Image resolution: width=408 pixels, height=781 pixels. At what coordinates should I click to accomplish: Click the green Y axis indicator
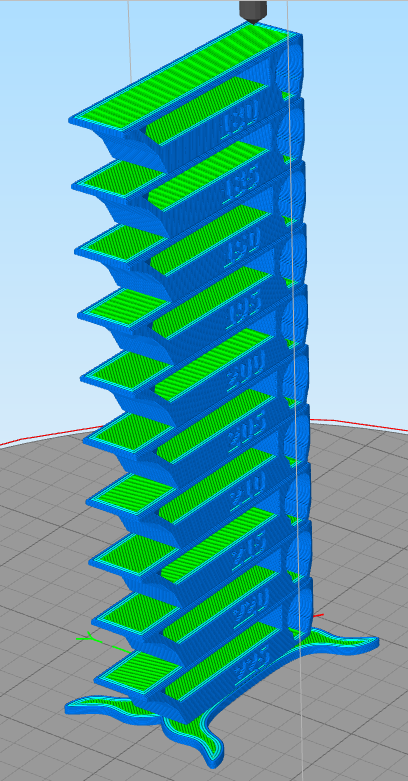point(102,643)
